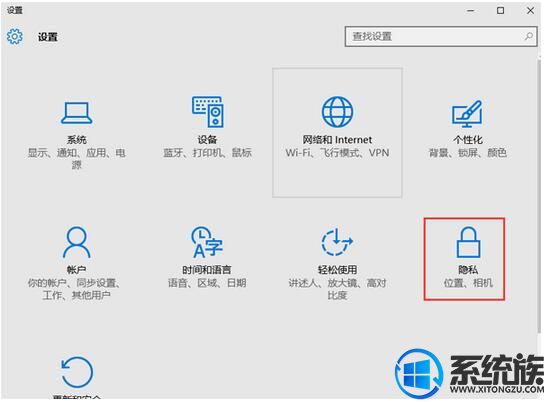Viewport: 544px width, 402px height.
Task: Open the 更新和安全 circular arrow icon
Action: (x=77, y=372)
